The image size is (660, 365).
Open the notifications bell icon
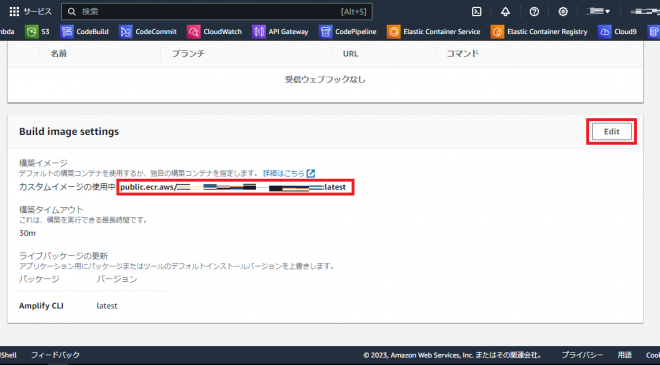[505, 12]
